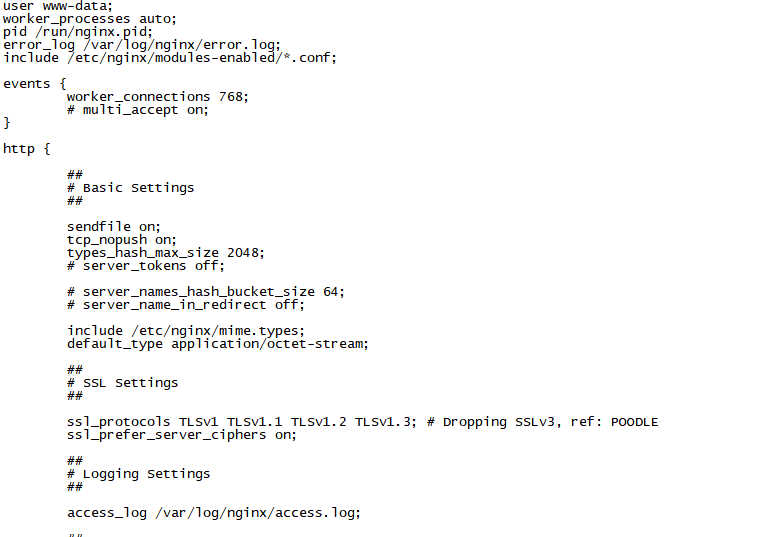784x537 pixels.
Task: Click the 'user www-data;' line
Action: [x=57, y=6]
